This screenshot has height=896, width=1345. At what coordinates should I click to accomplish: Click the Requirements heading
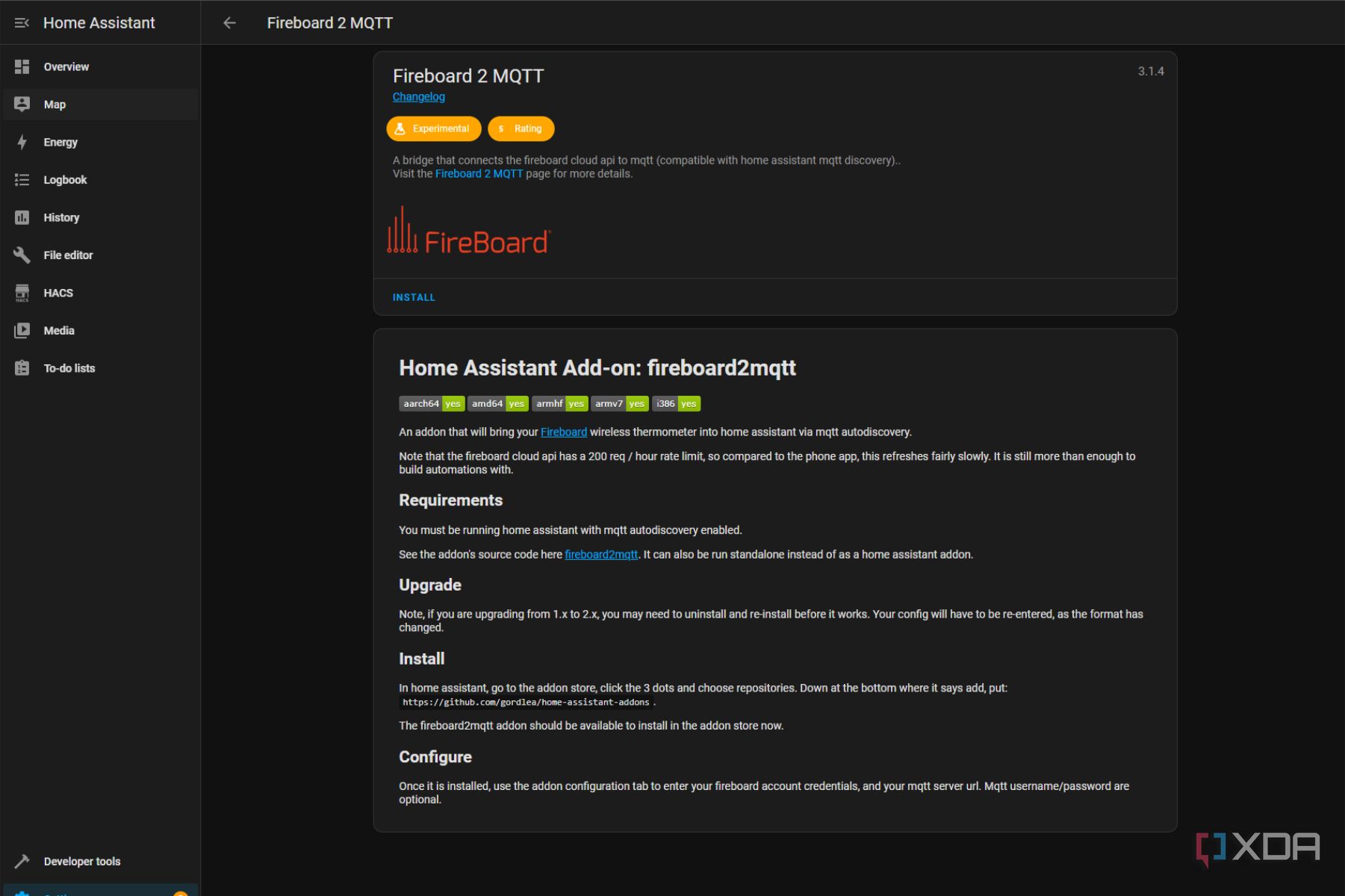(450, 500)
